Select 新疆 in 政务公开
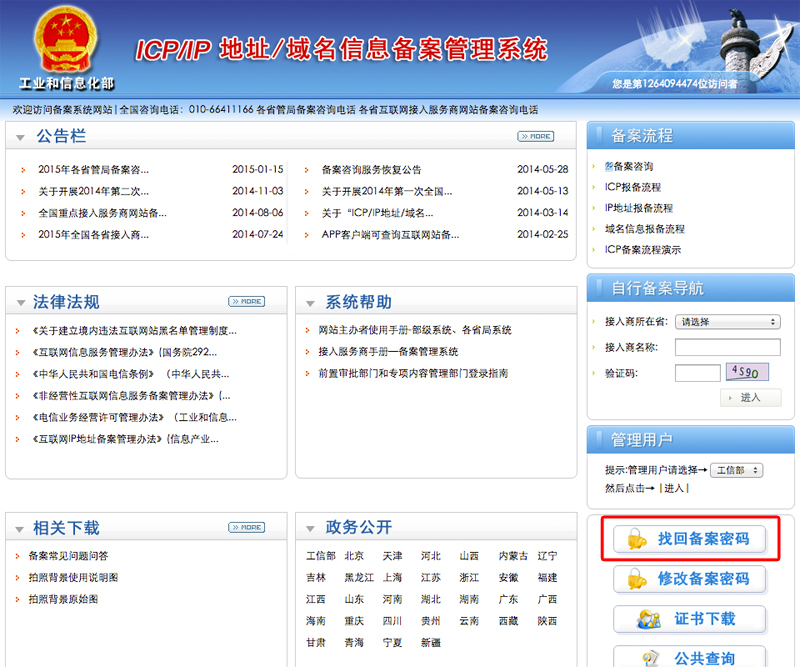The image size is (800, 667). (x=431, y=643)
